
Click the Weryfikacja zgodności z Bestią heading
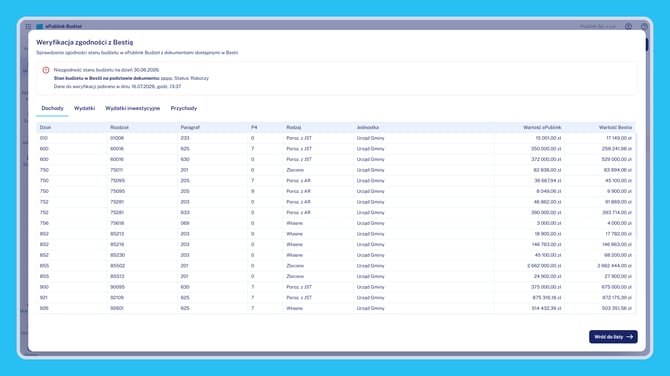[85, 42]
